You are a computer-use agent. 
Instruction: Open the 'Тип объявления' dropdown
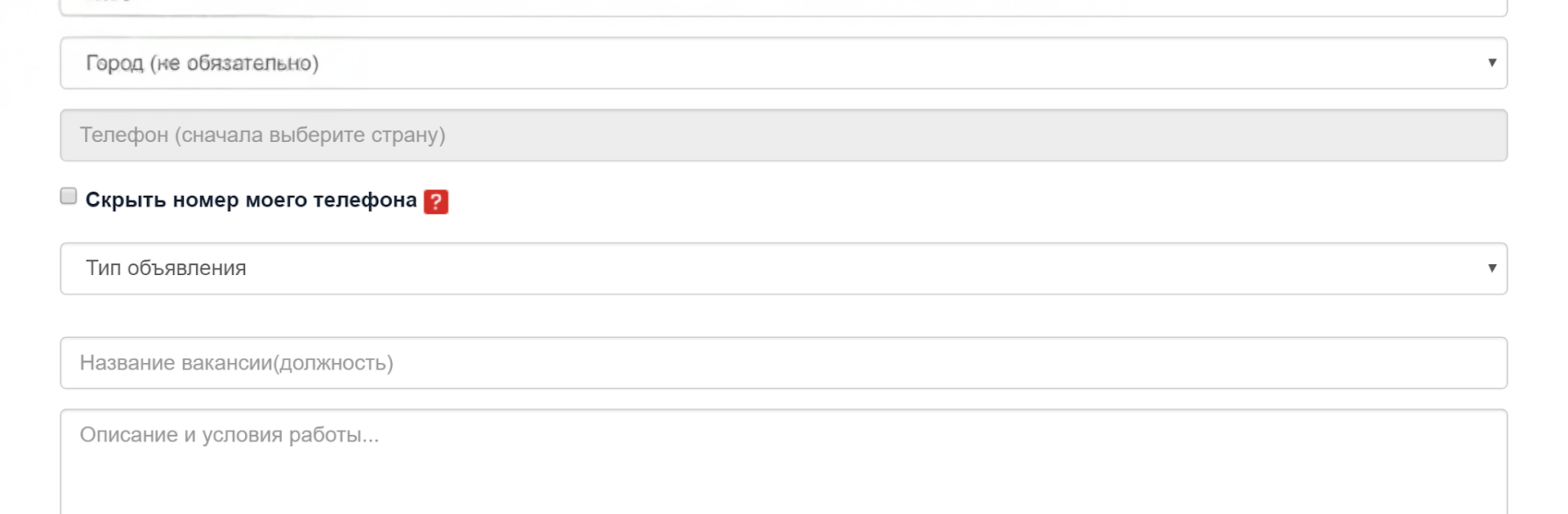pyautogui.click(x=782, y=268)
